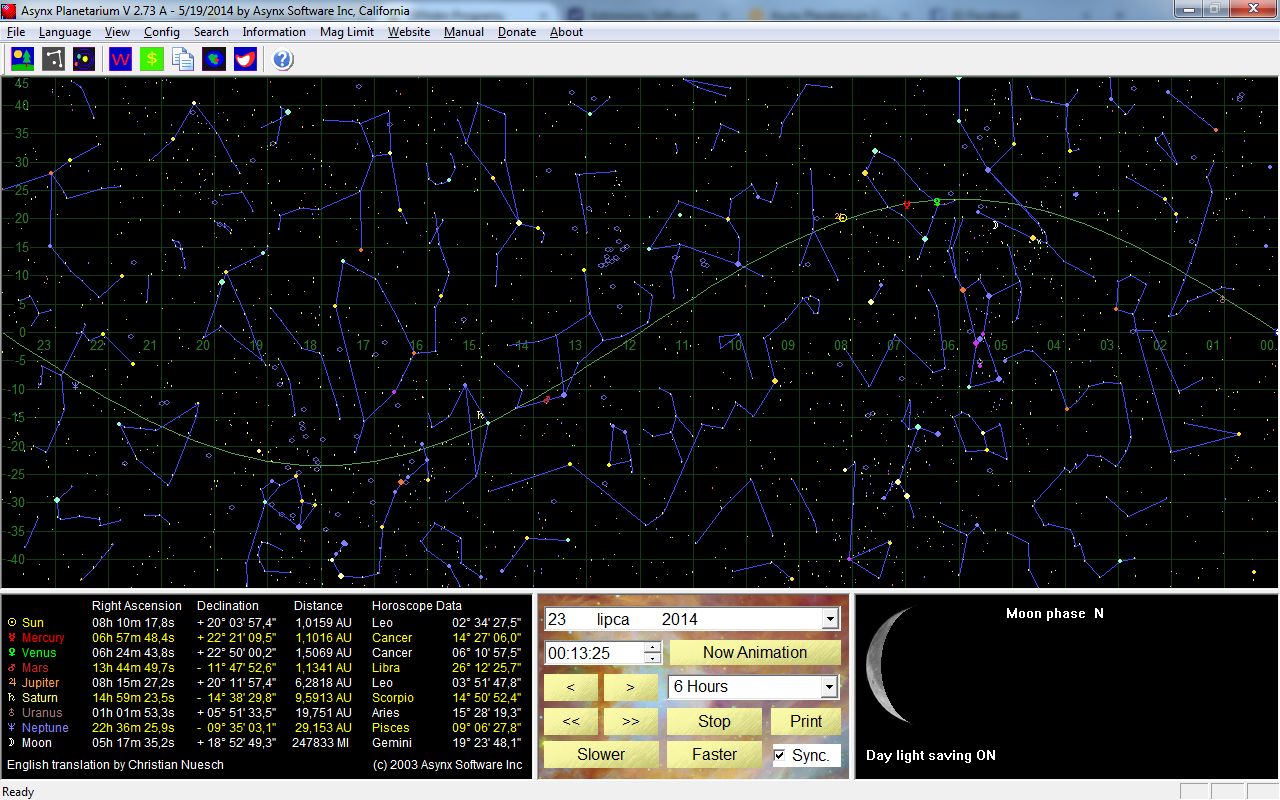The height and width of the screenshot is (800, 1280).
Task: Select the Uranus row label
Action: coord(42,713)
